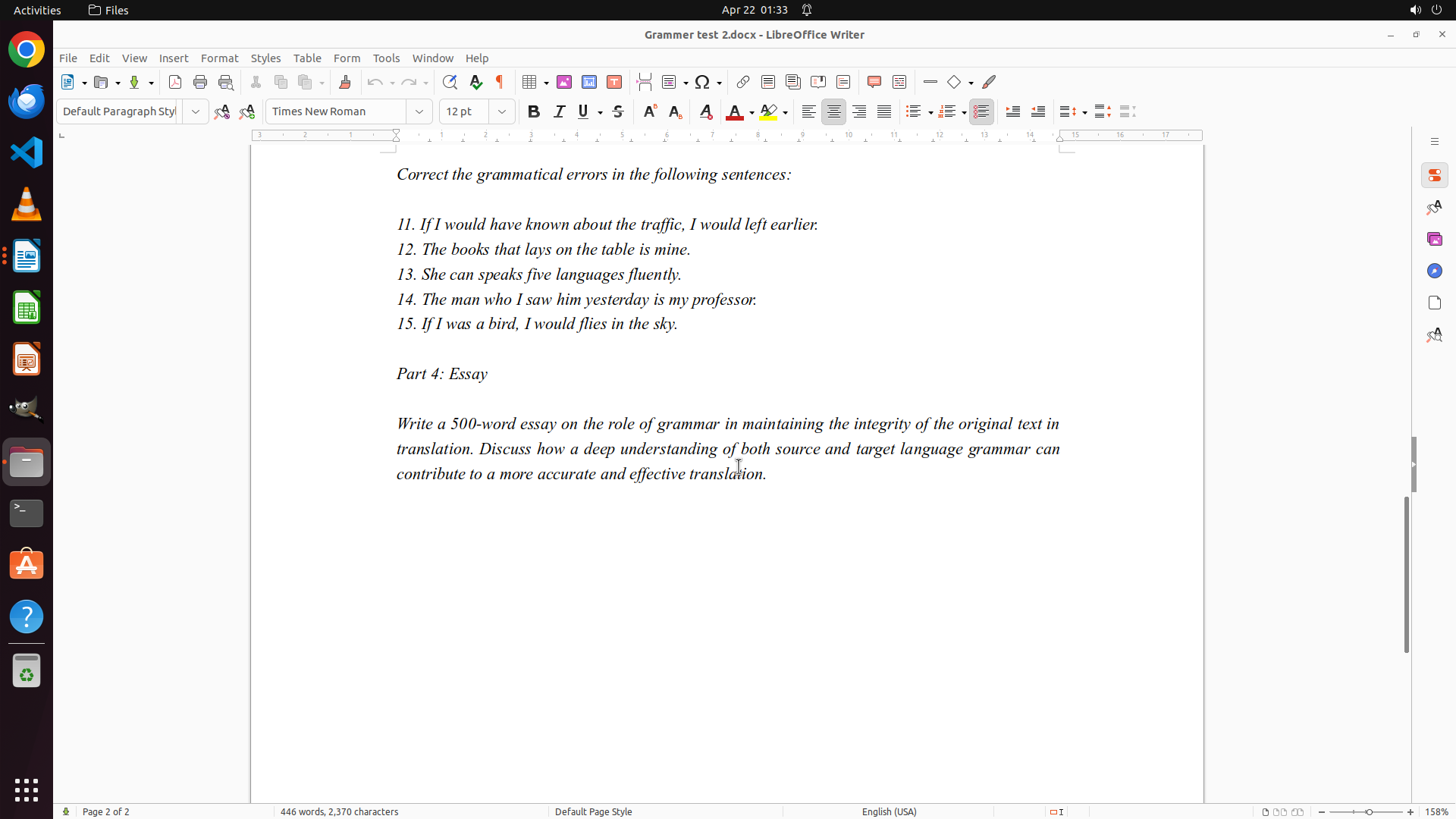Toggle formatting marks display
1456x819 pixels.
(500, 82)
